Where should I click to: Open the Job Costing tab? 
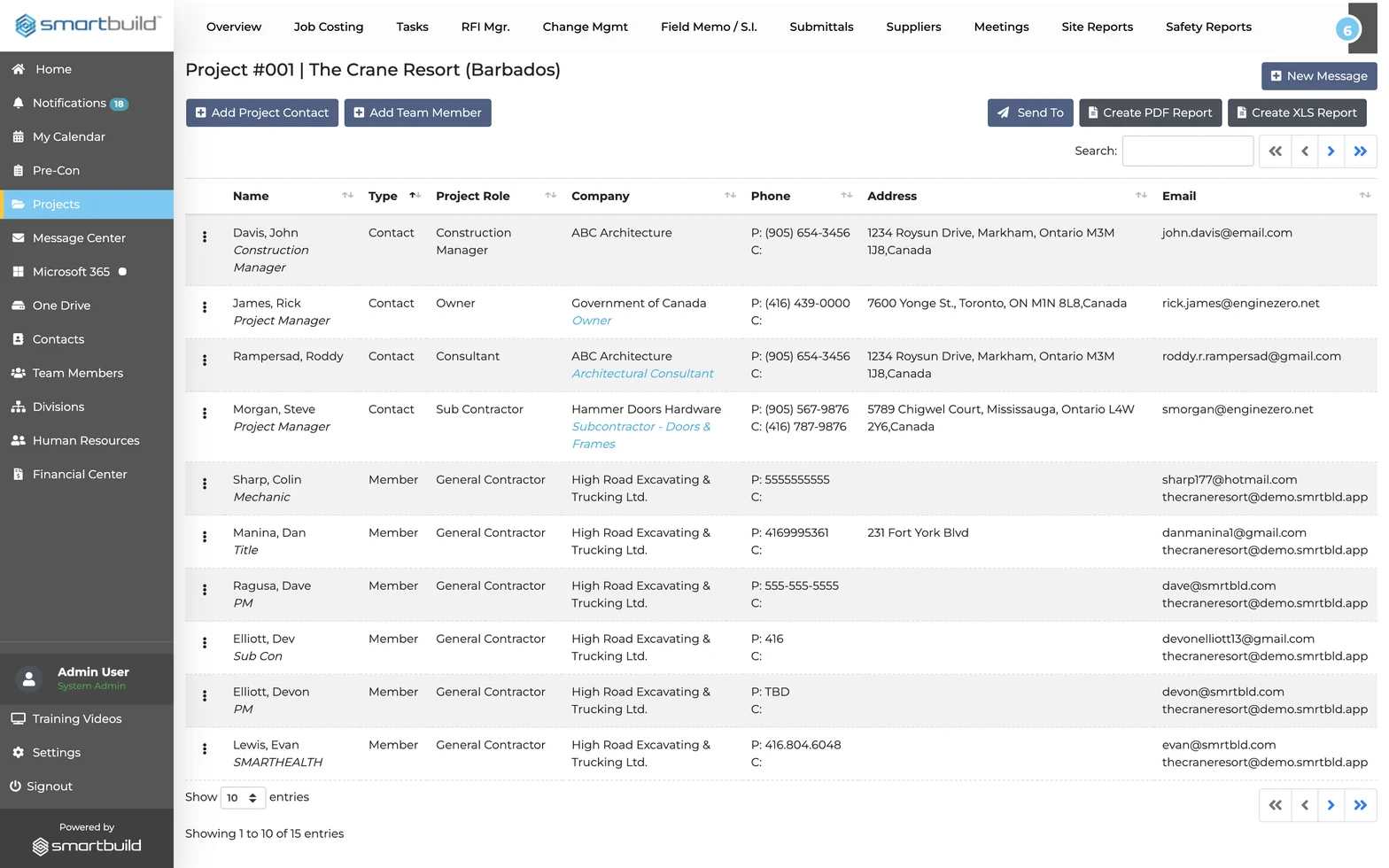tap(329, 27)
